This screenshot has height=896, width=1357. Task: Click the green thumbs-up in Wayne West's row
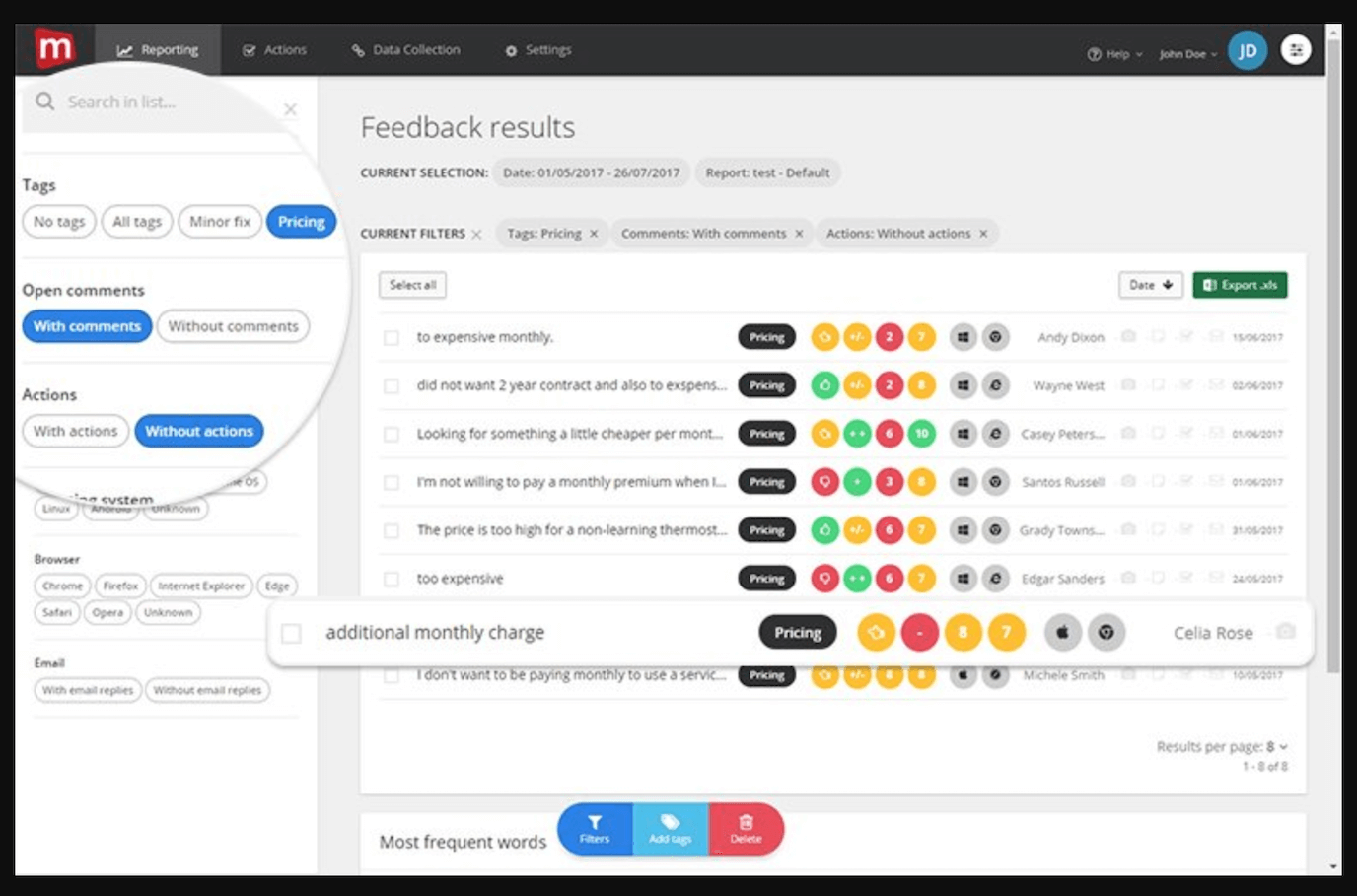pyautogui.click(x=824, y=385)
